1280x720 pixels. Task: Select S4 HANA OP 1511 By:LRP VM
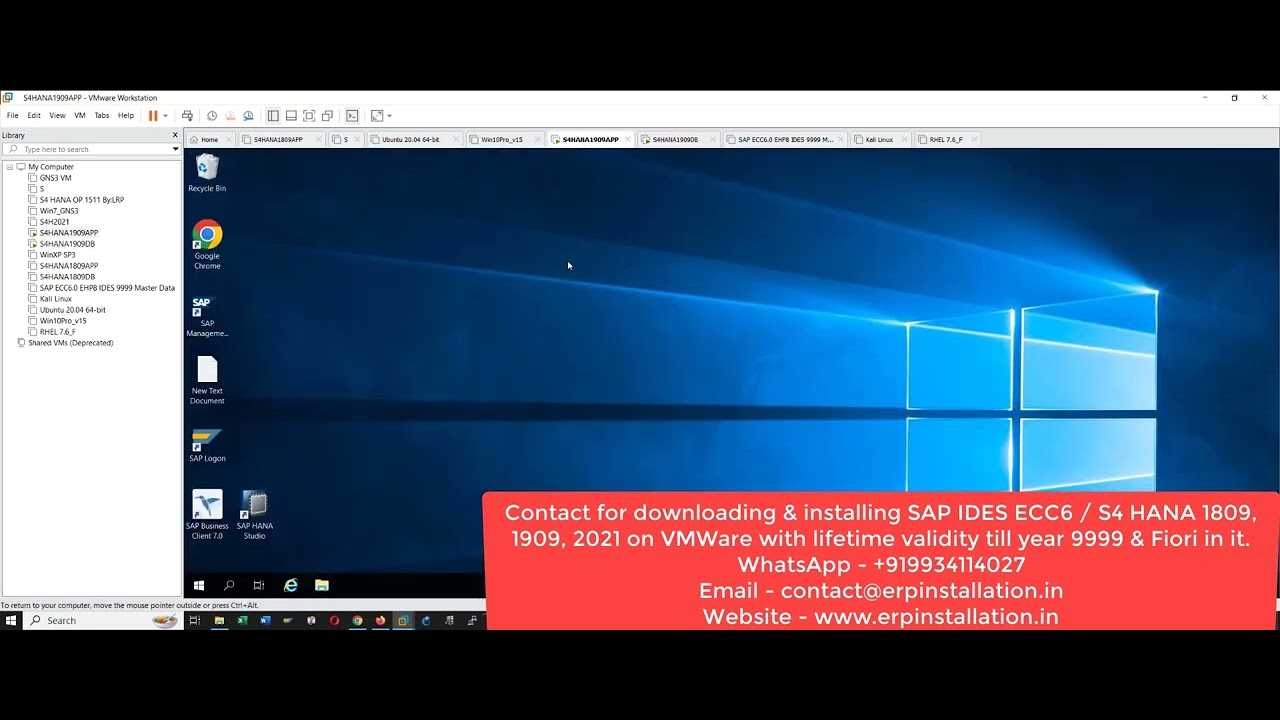pyautogui.click(x=82, y=200)
